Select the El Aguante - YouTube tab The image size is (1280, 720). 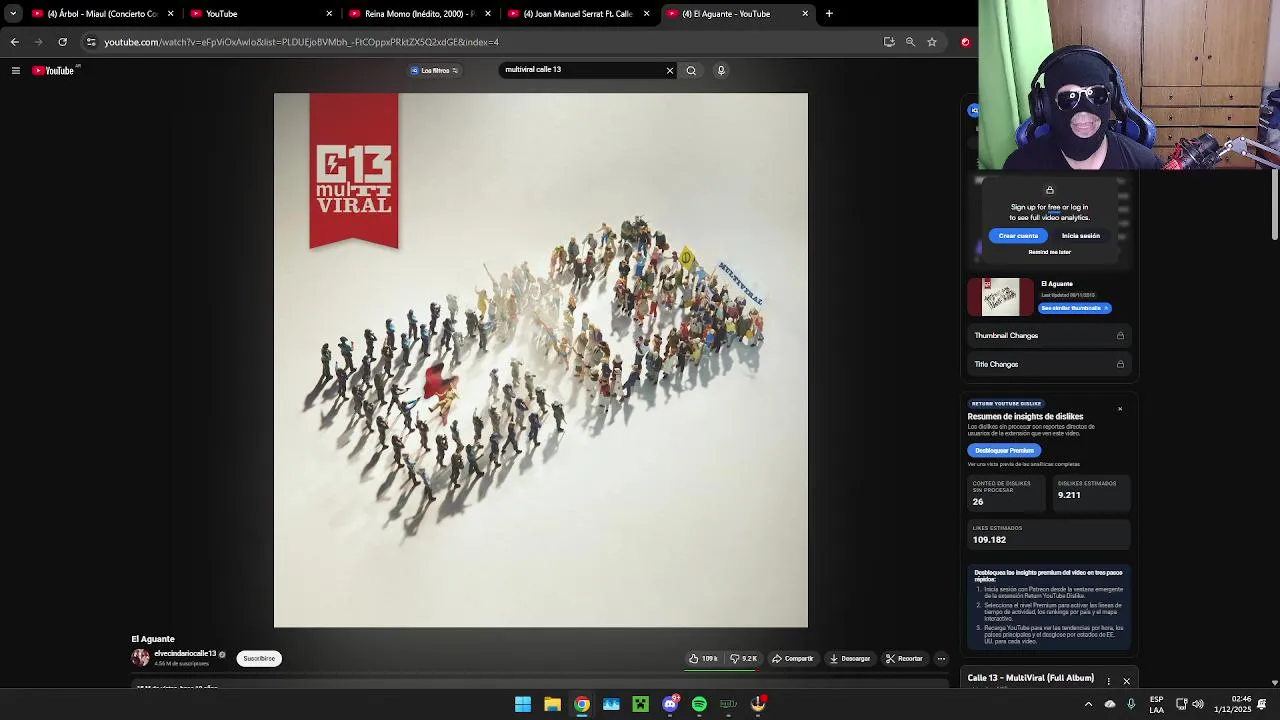pos(739,13)
